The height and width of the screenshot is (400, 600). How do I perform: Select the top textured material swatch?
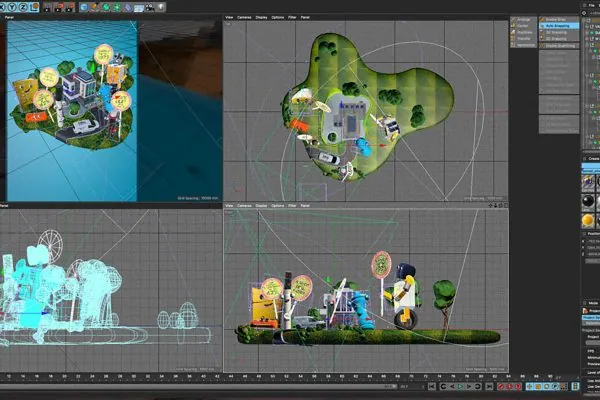(588, 183)
